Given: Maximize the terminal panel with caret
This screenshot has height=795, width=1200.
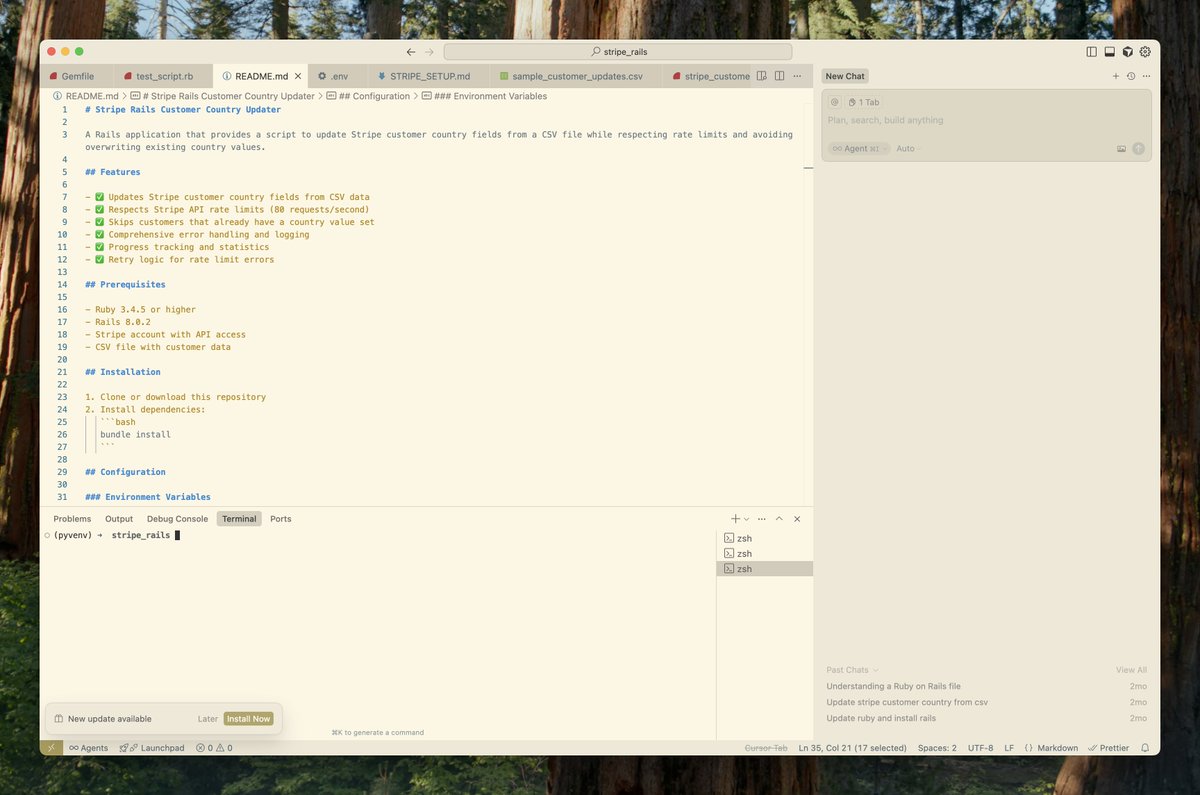Looking at the screenshot, I should point(779,519).
